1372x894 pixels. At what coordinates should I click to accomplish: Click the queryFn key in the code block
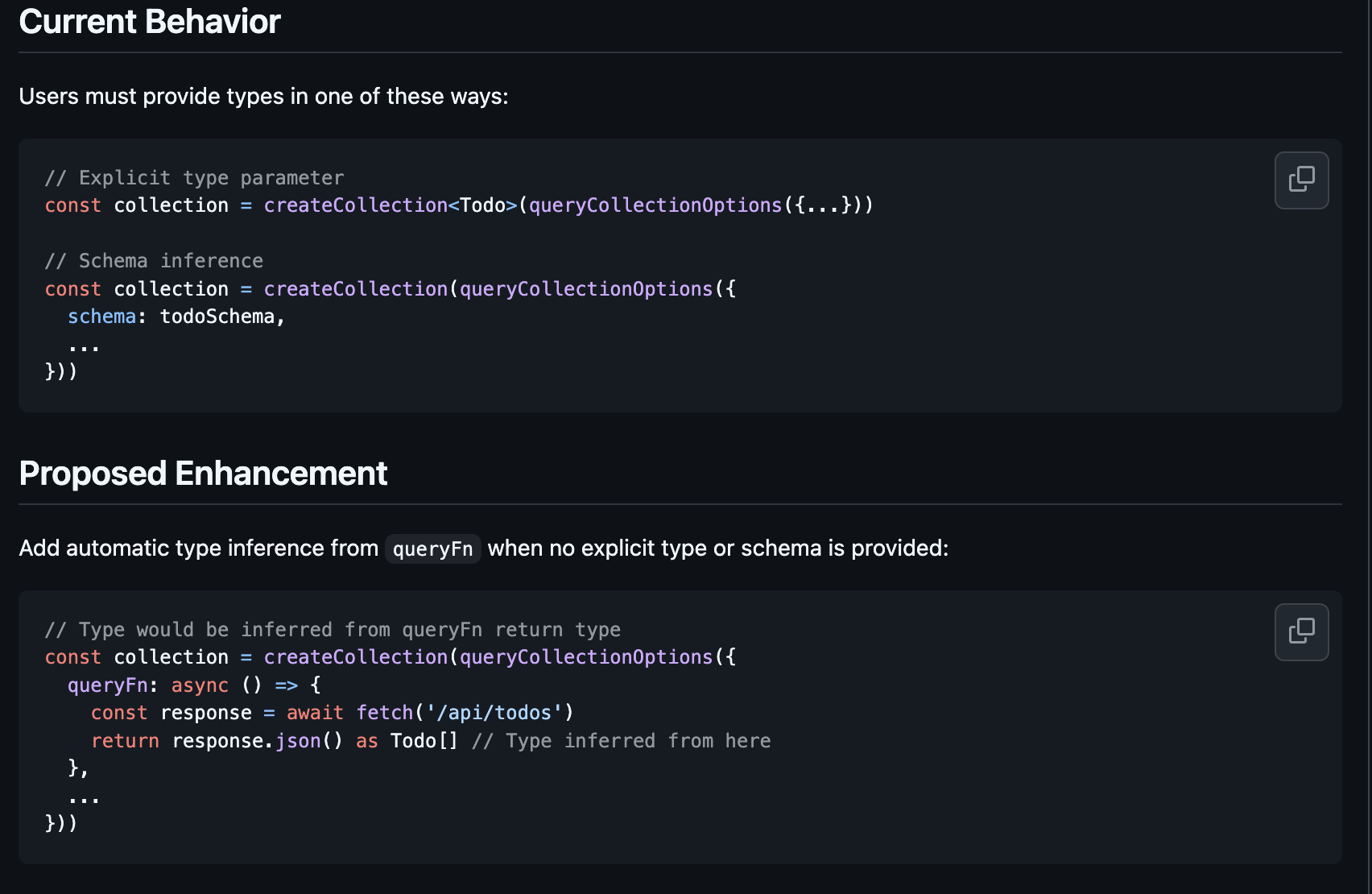(107, 685)
